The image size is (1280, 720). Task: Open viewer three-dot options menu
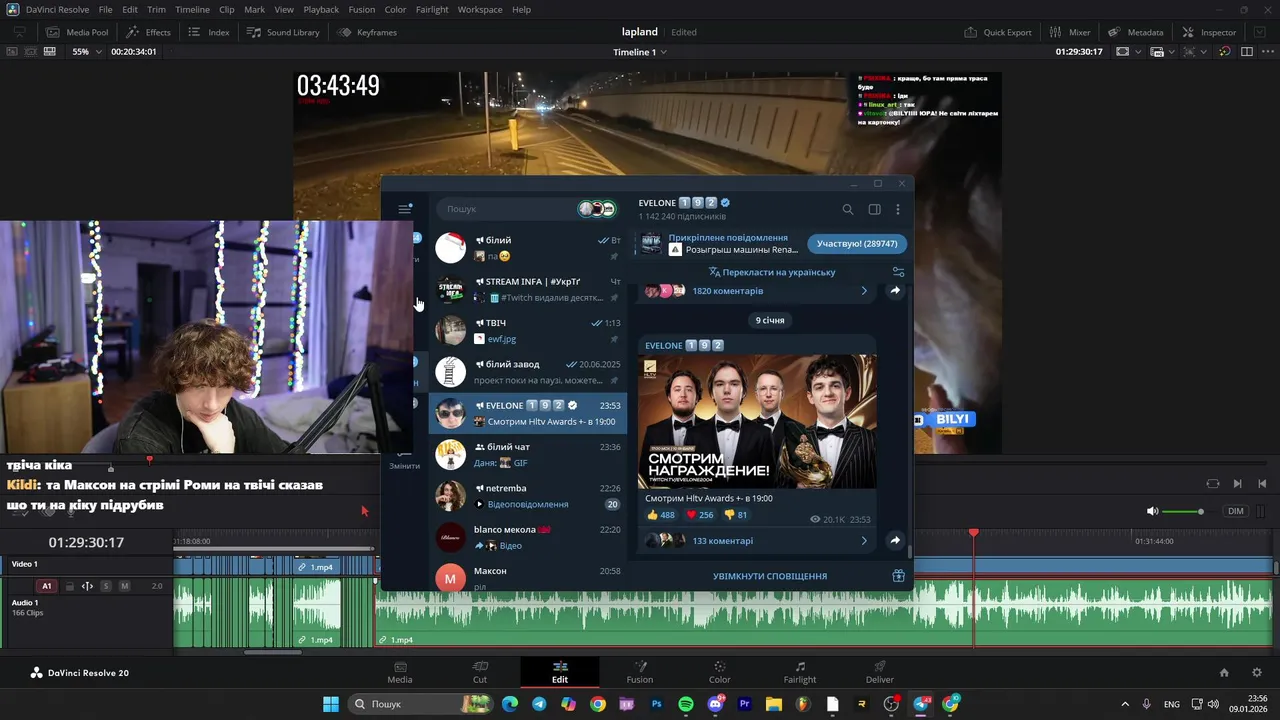pyautogui.click(x=1268, y=51)
